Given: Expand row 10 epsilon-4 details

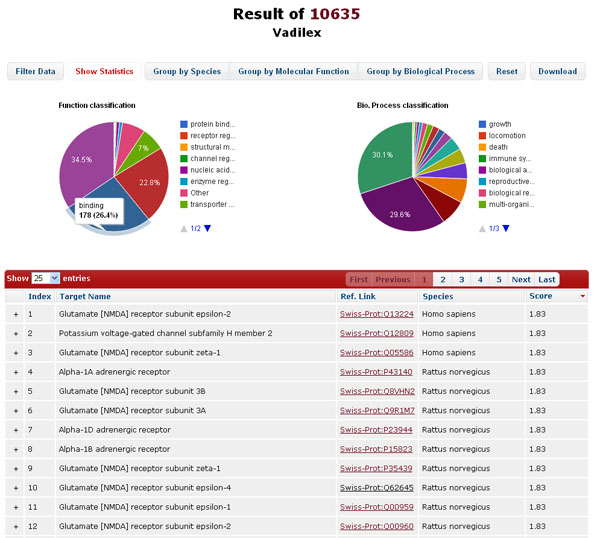Looking at the screenshot, I should (16, 488).
